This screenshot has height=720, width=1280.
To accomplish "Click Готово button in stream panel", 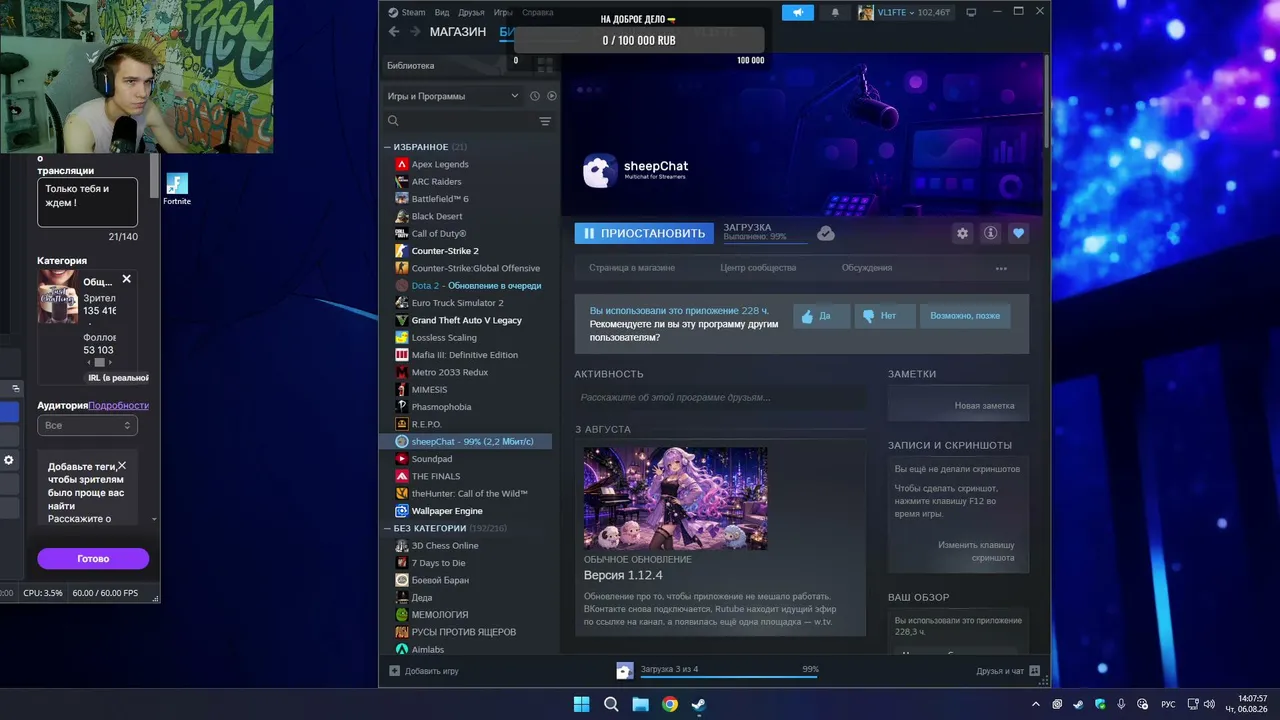I will point(93,559).
